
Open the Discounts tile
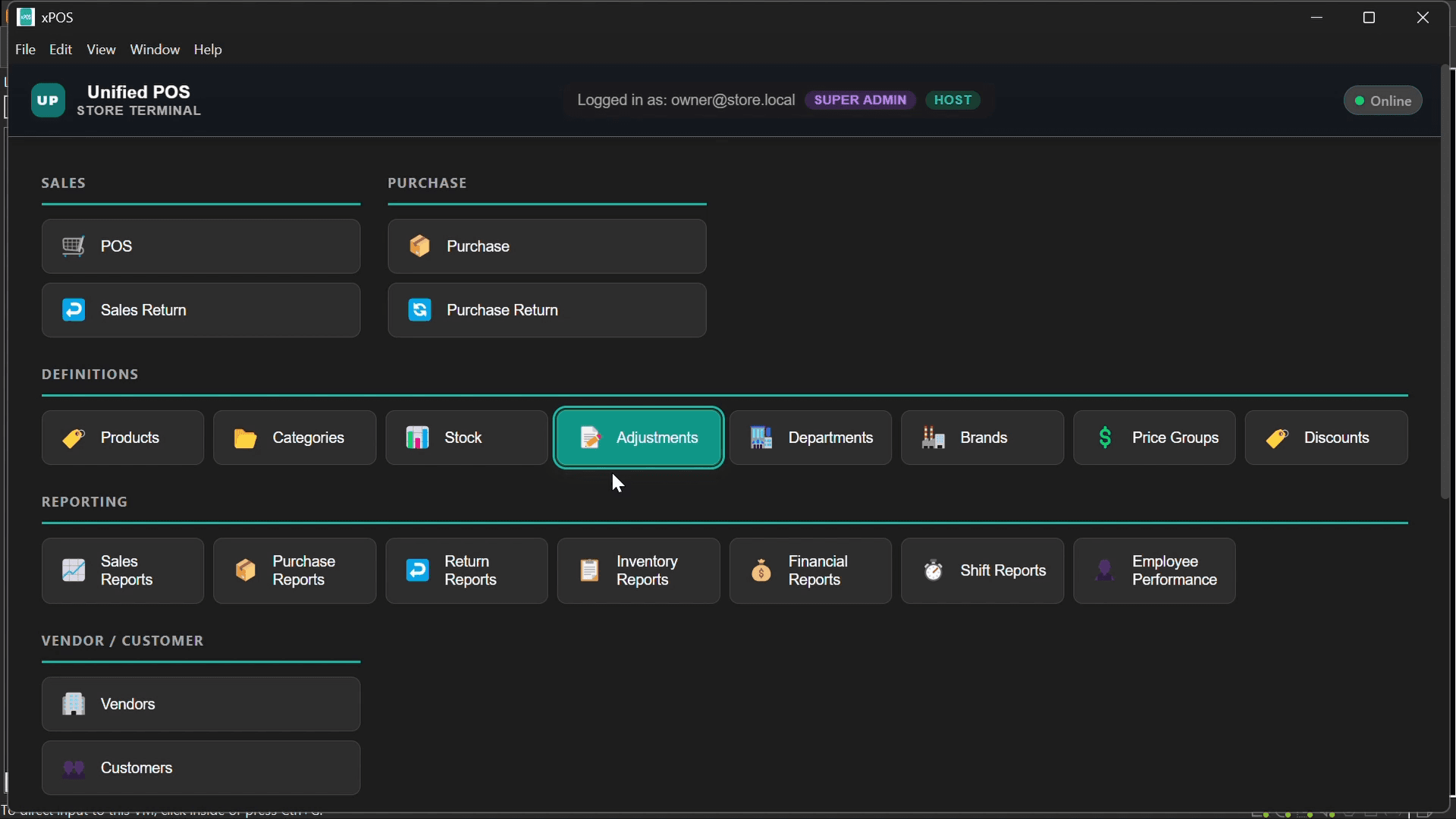[x=1326, y=438]
